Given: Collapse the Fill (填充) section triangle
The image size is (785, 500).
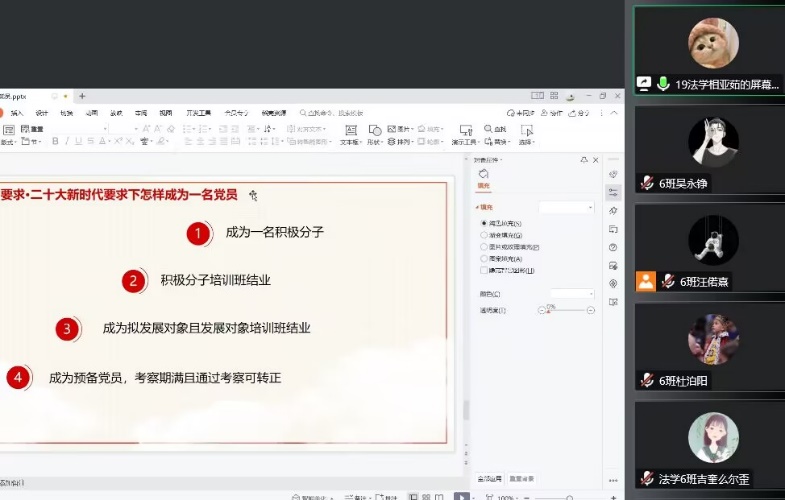Looking at the screenshot, I should coord(477,207).
